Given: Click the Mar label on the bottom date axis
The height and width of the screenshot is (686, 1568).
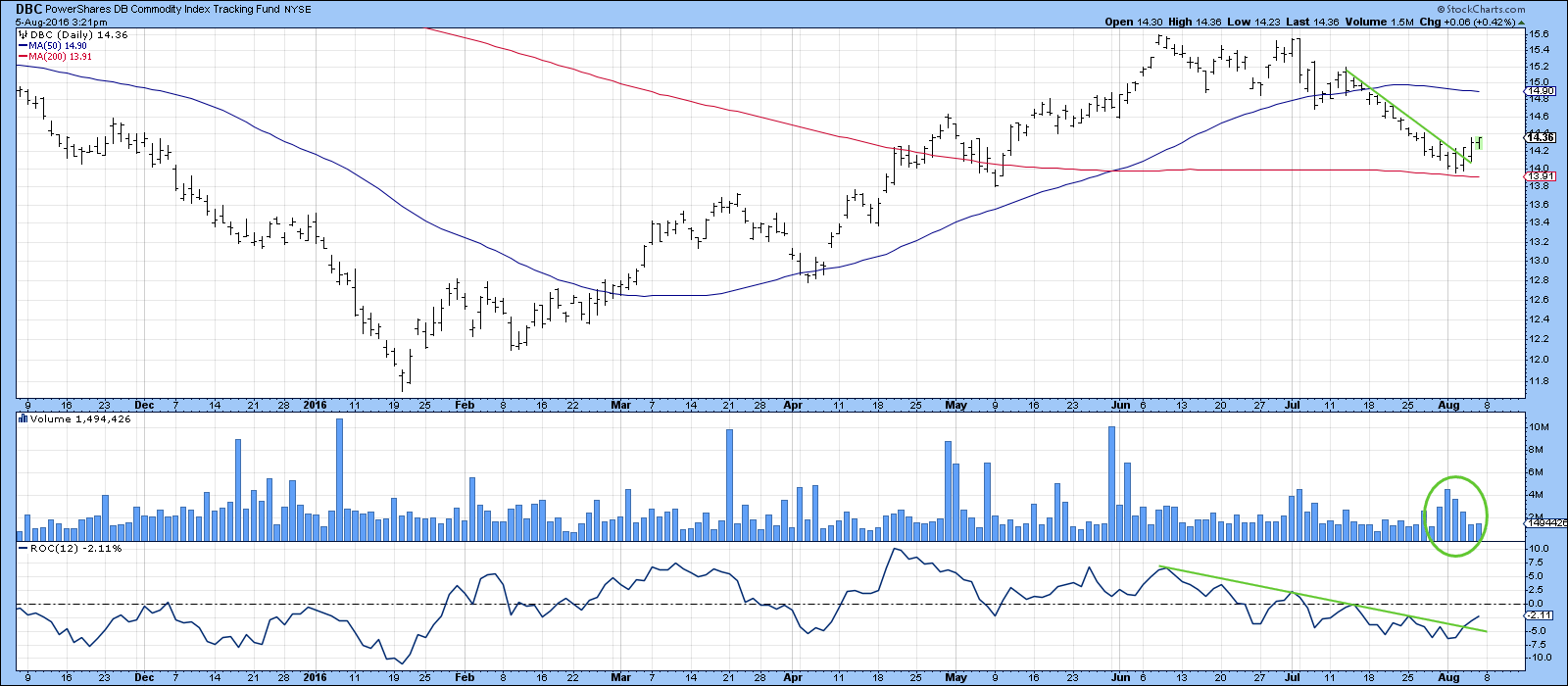Looking at the screenshot, I should 619,677.
